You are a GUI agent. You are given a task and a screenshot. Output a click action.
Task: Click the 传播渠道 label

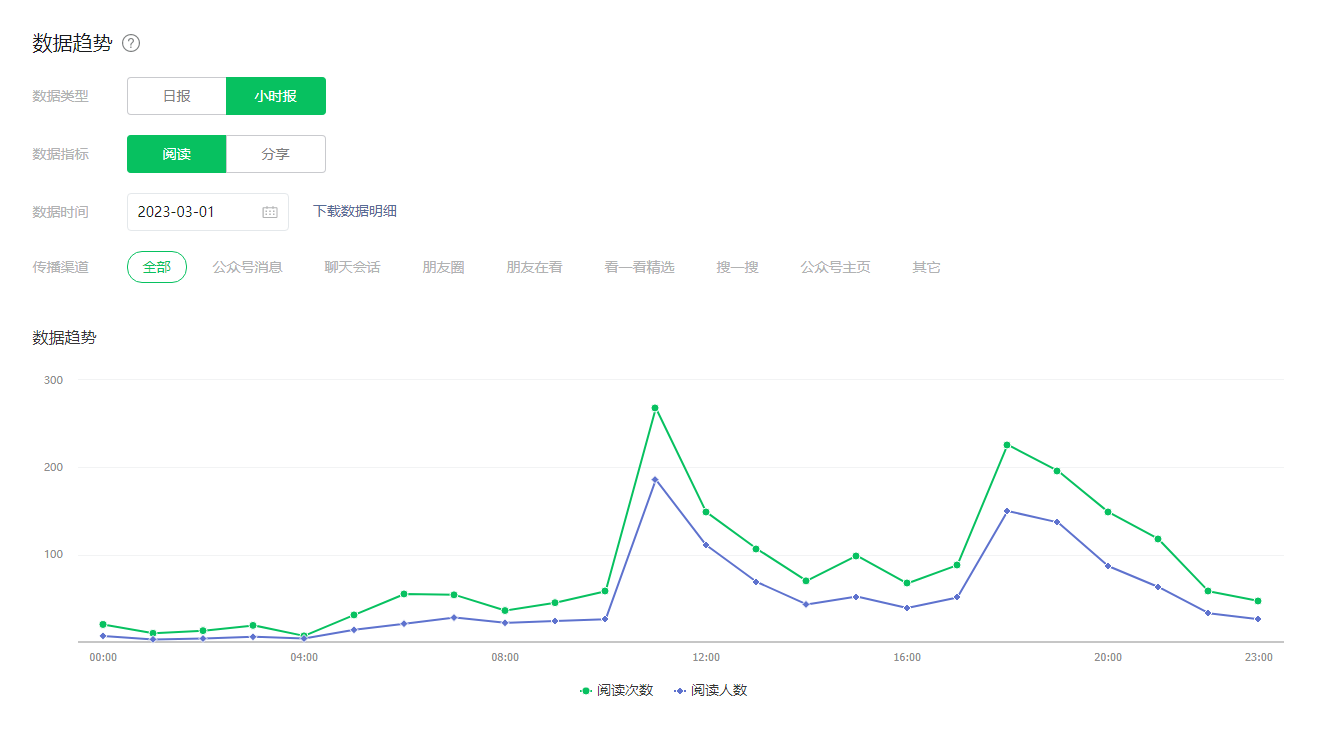[x=60, y=267]
